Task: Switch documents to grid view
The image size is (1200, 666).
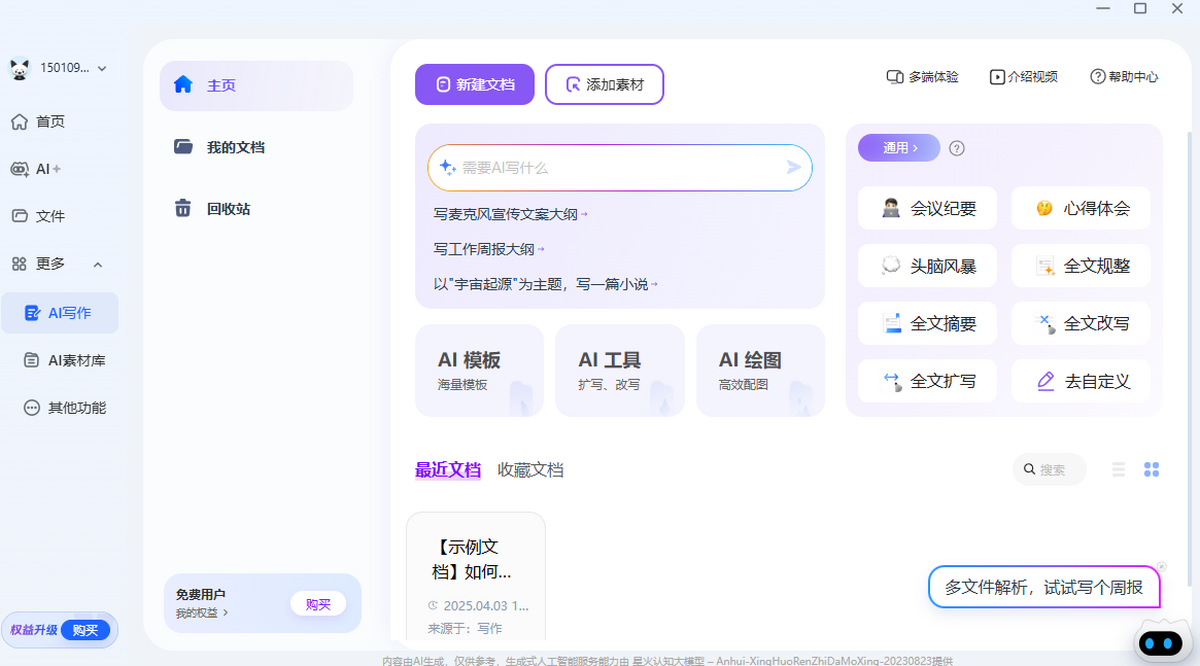Action: (x=1151, y=468)
